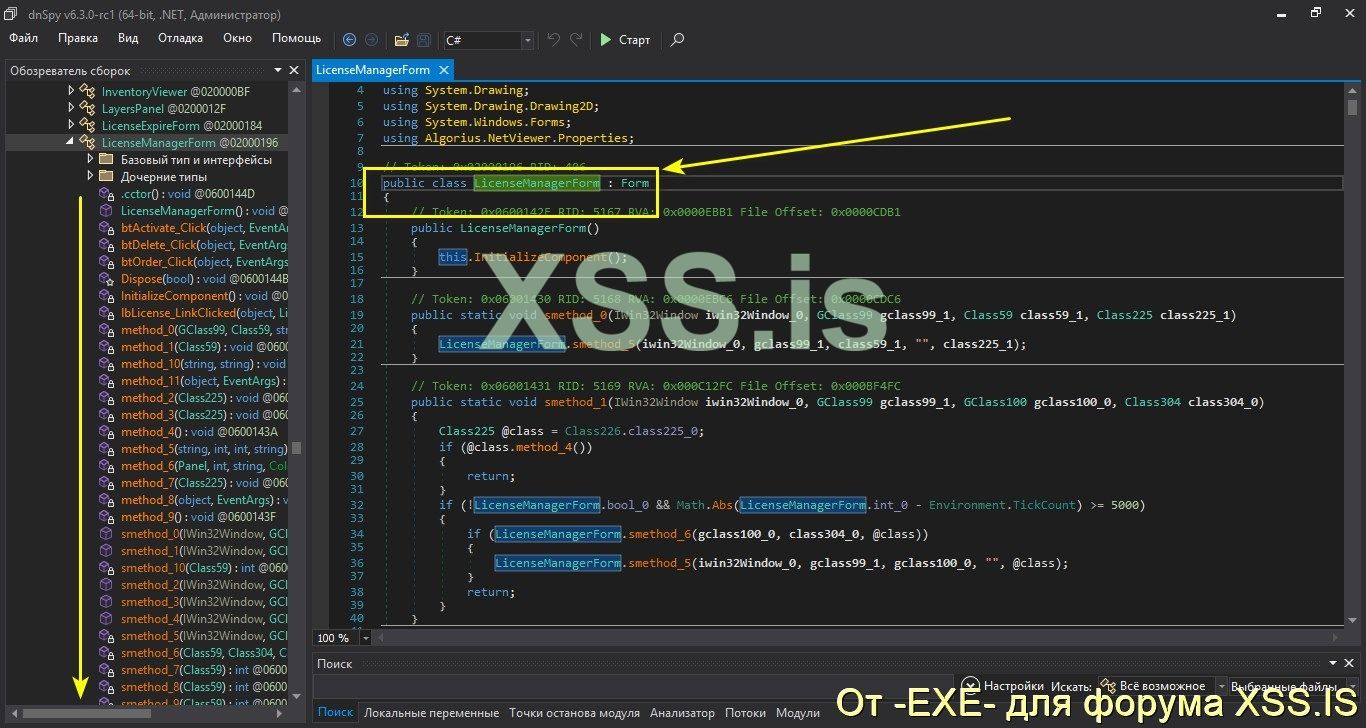Click the method icon beside .cctor()
This screenshot has height=728, width=1366.
[x=107, y=194]
